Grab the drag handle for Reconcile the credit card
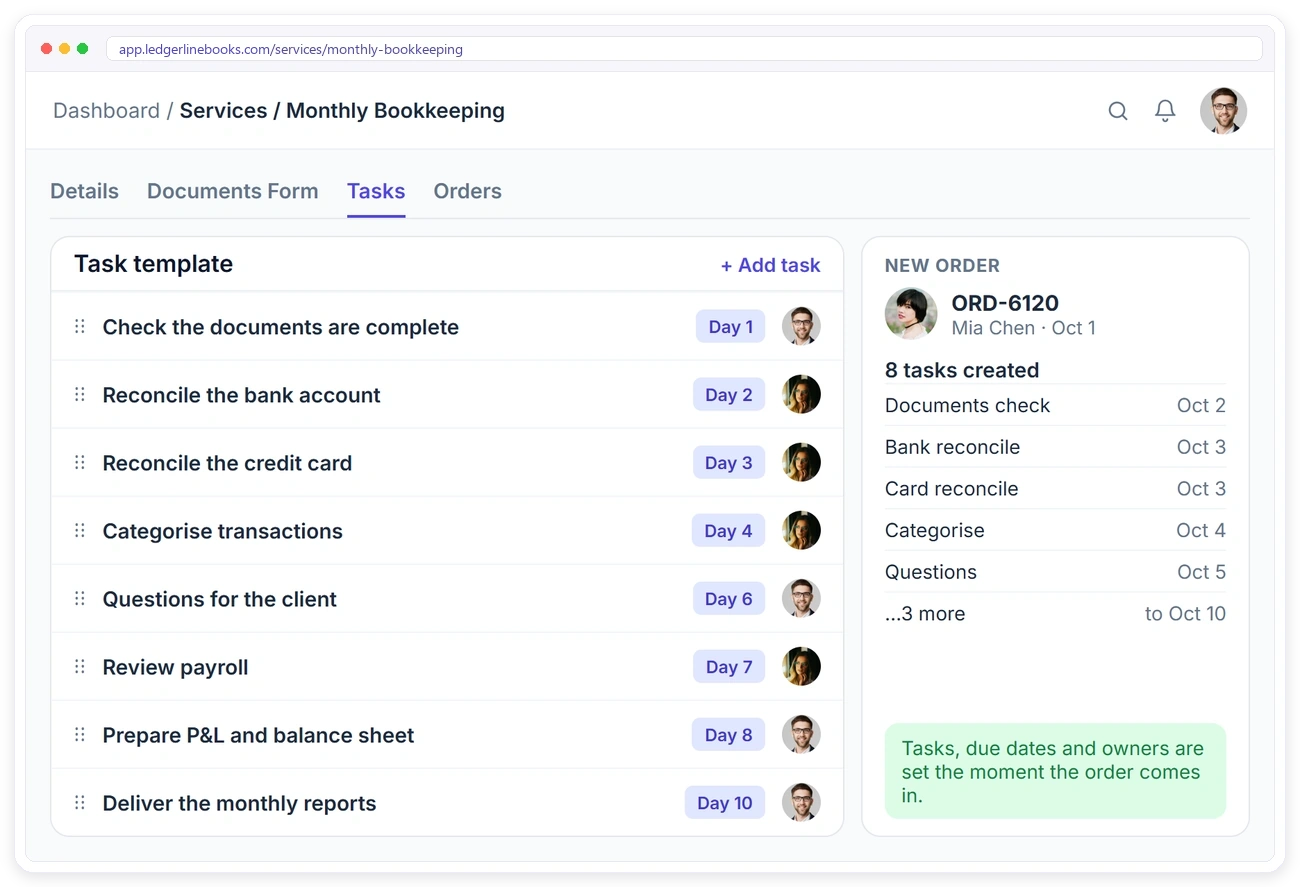 pos(80,463)
